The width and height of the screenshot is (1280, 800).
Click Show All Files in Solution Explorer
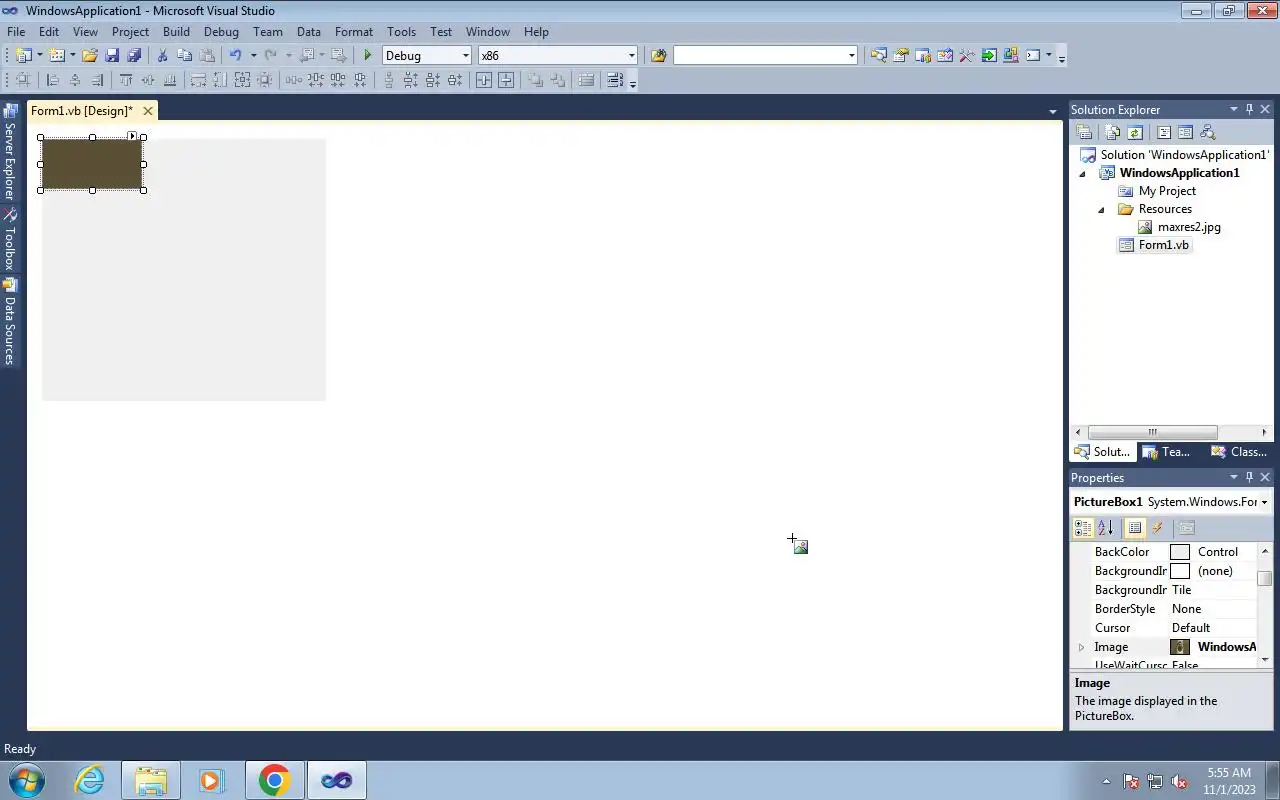[1112, 132]
